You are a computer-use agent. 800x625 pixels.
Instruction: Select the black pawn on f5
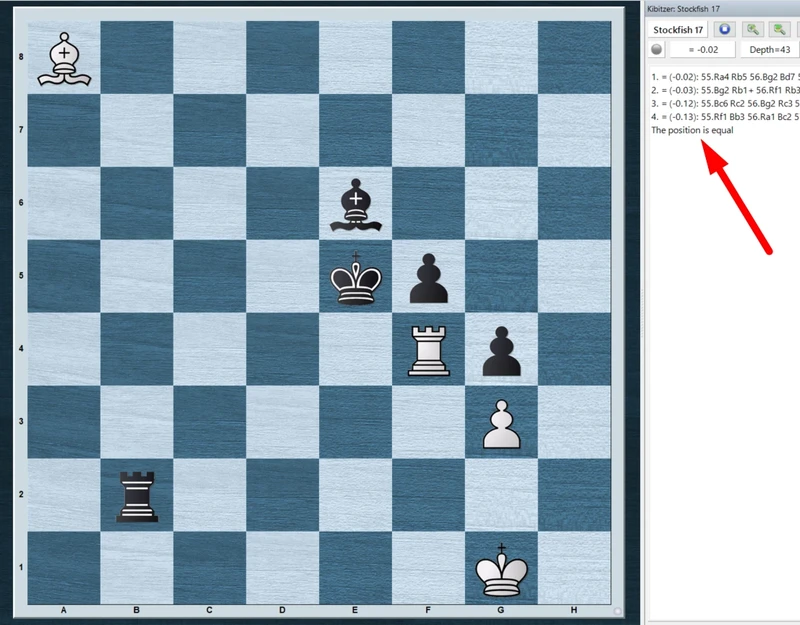(x=428, y=280)
